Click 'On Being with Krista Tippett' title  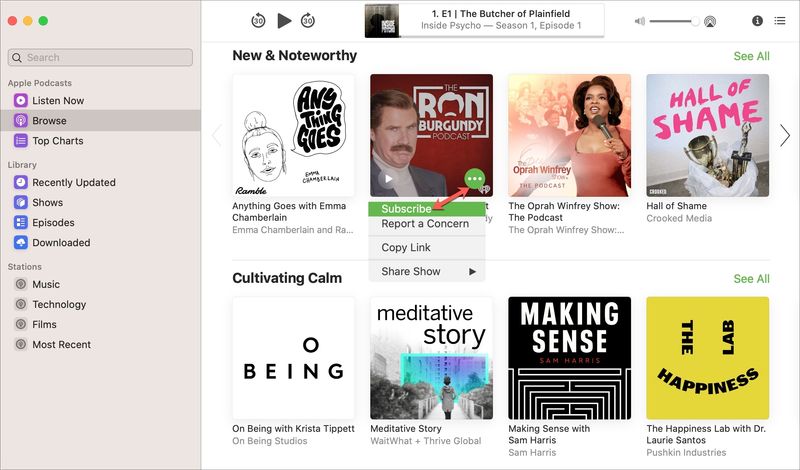pyautogui.click(x=293, y=429)
